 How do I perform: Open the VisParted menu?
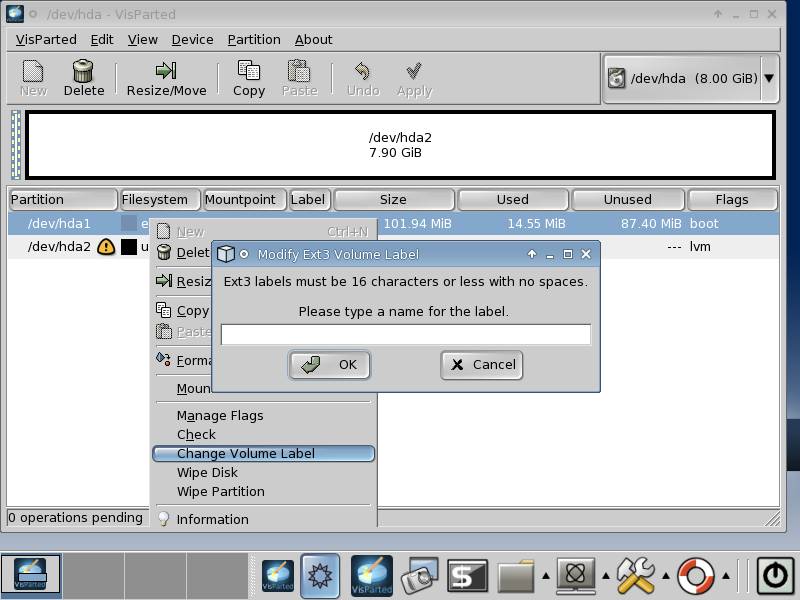[46, 40]
